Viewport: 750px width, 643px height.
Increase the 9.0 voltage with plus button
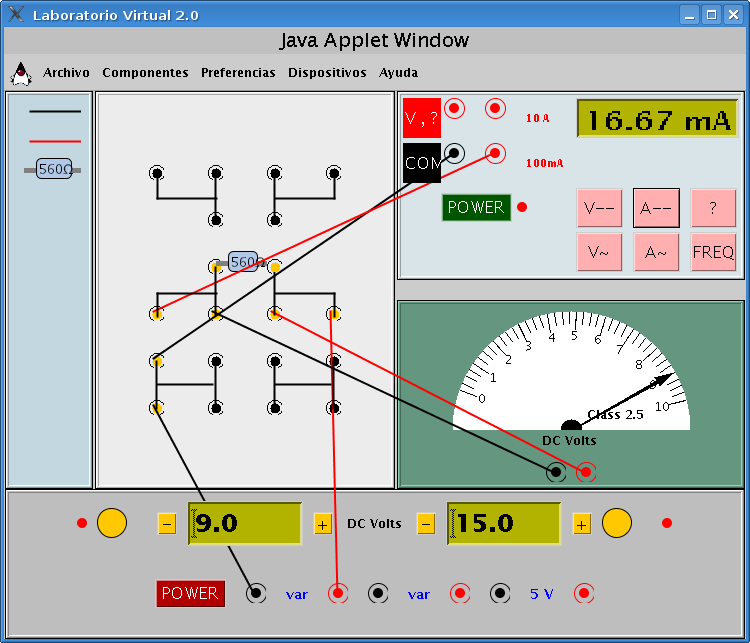(322, 523)
